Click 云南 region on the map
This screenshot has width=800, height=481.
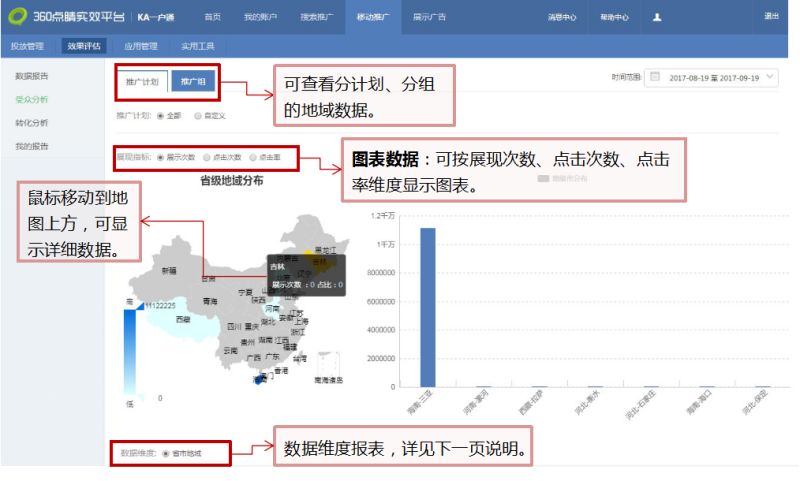(231, 351)
